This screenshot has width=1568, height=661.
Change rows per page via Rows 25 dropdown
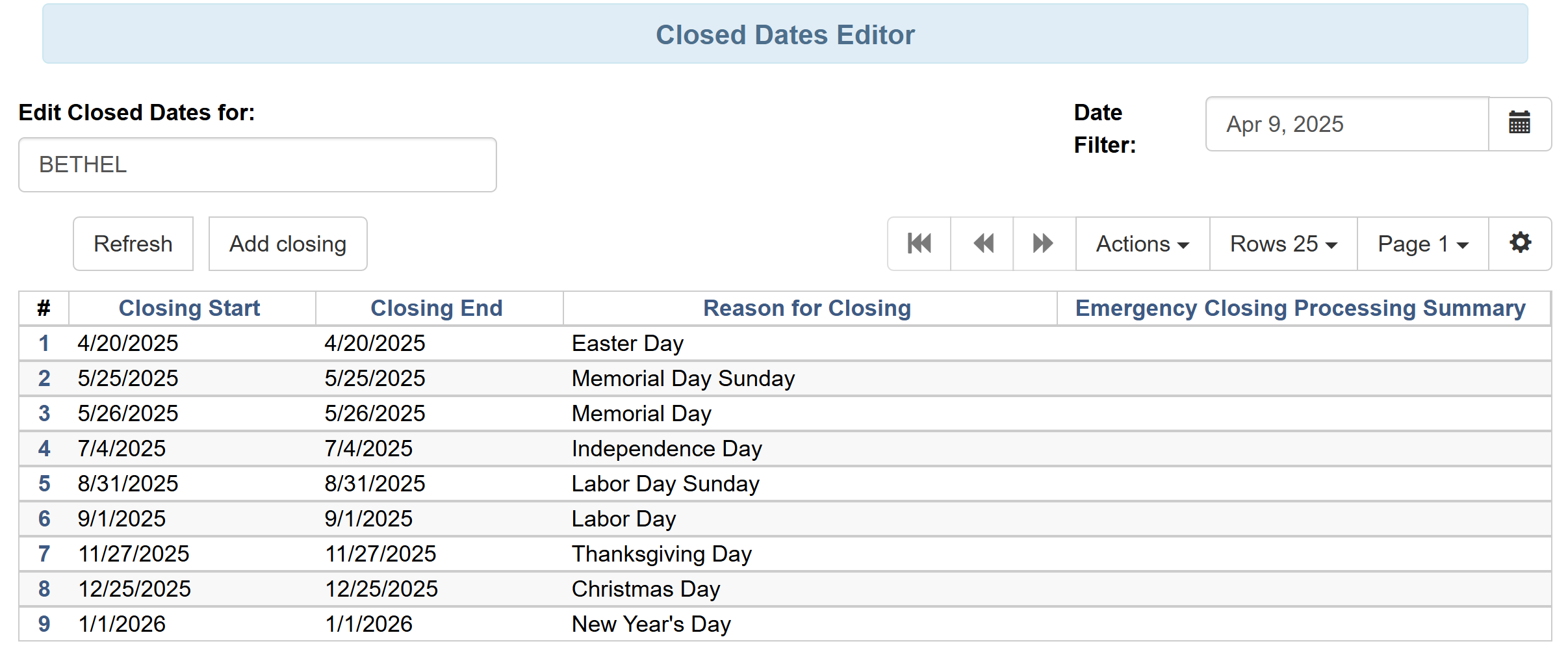click(x=1282, y=243)
